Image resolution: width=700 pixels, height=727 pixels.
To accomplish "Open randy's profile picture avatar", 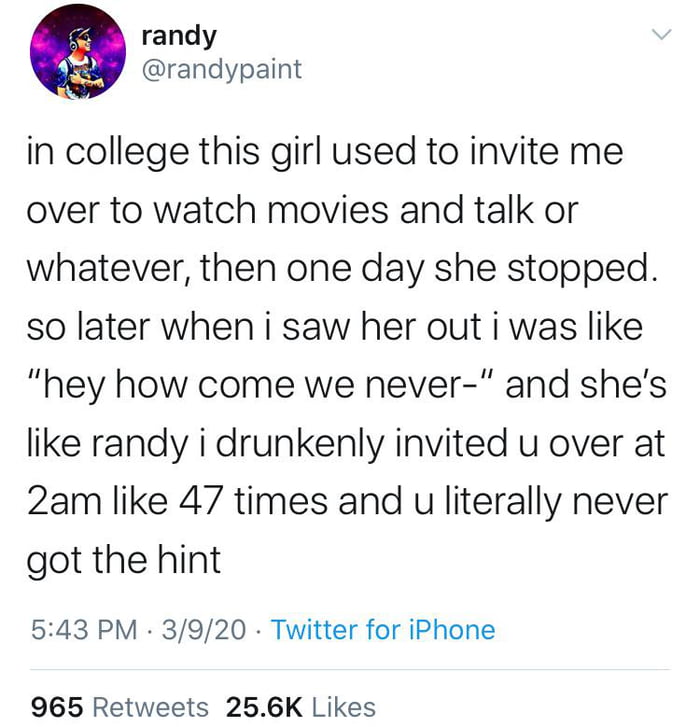I will (76, 53).
